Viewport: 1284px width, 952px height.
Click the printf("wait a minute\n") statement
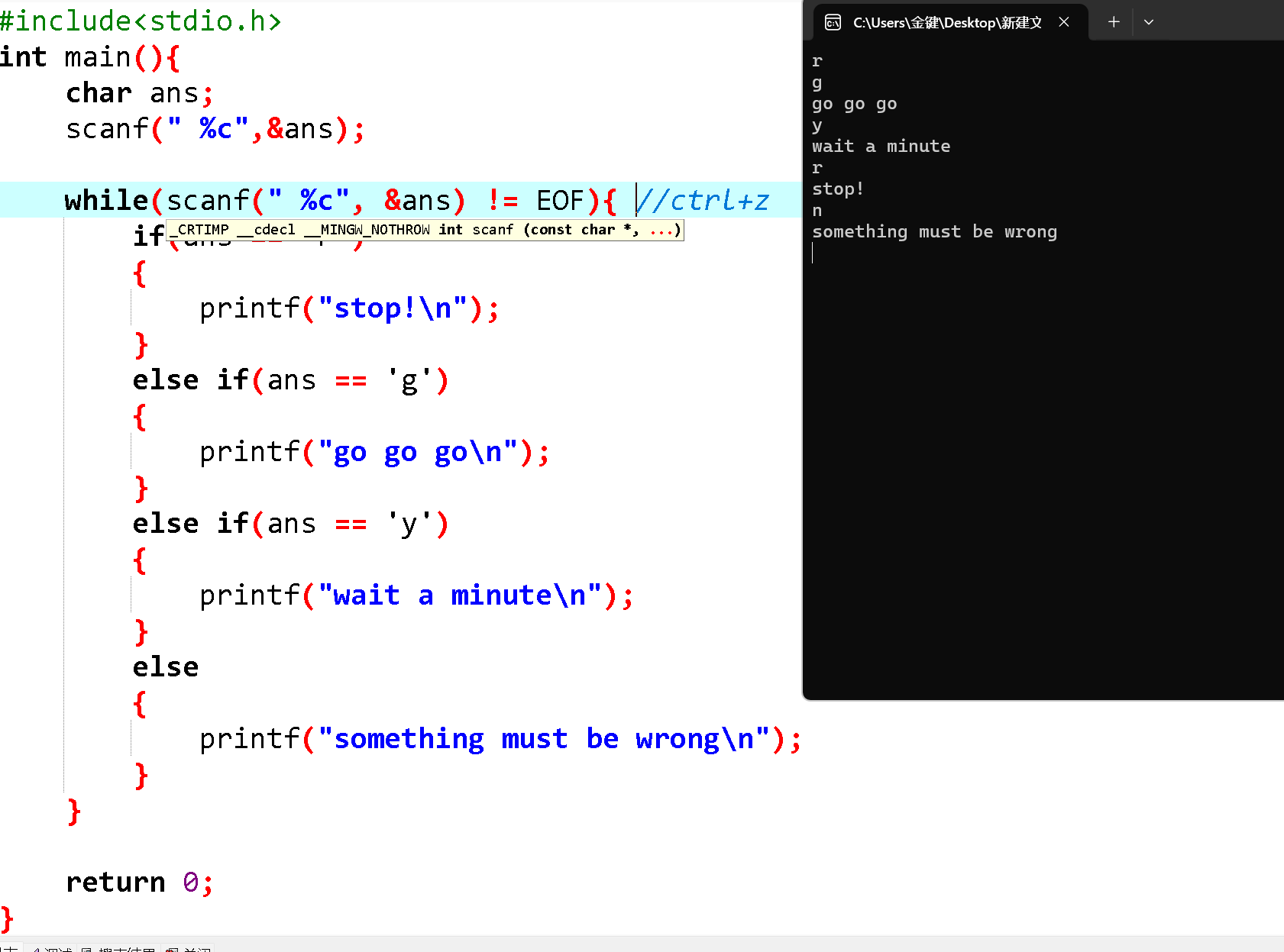click(416, 595)
